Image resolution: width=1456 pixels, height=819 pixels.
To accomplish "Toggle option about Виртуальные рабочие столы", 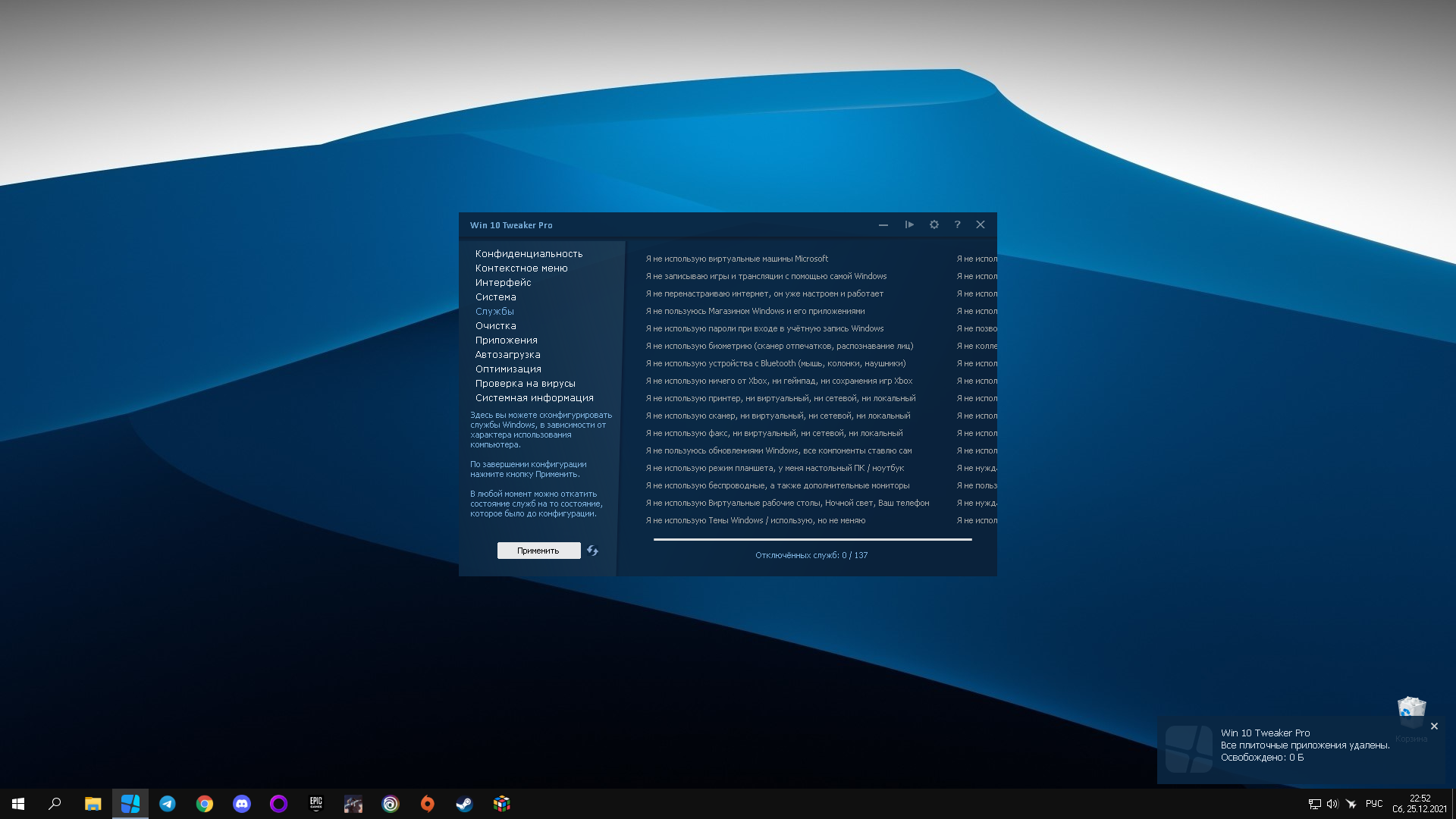I will click(x=787, y=503).
